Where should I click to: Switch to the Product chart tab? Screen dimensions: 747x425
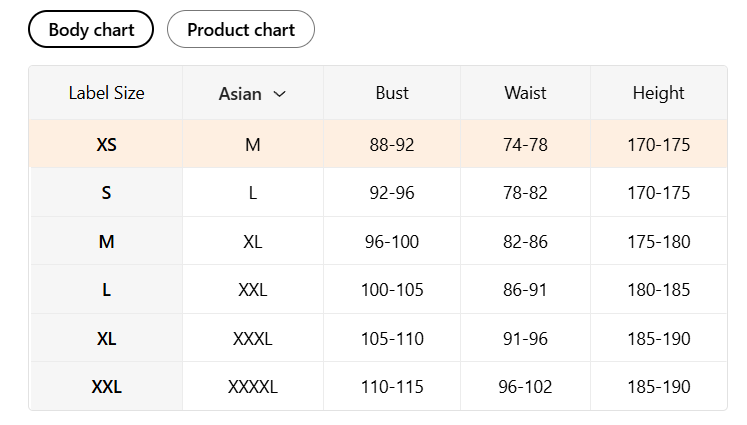pos(241,30)
